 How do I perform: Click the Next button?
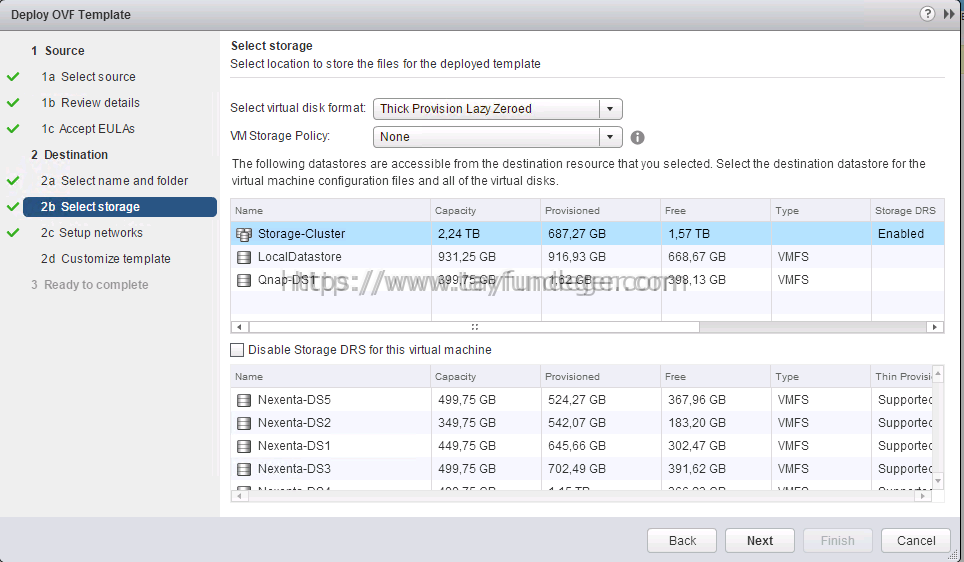click(760, 540)
